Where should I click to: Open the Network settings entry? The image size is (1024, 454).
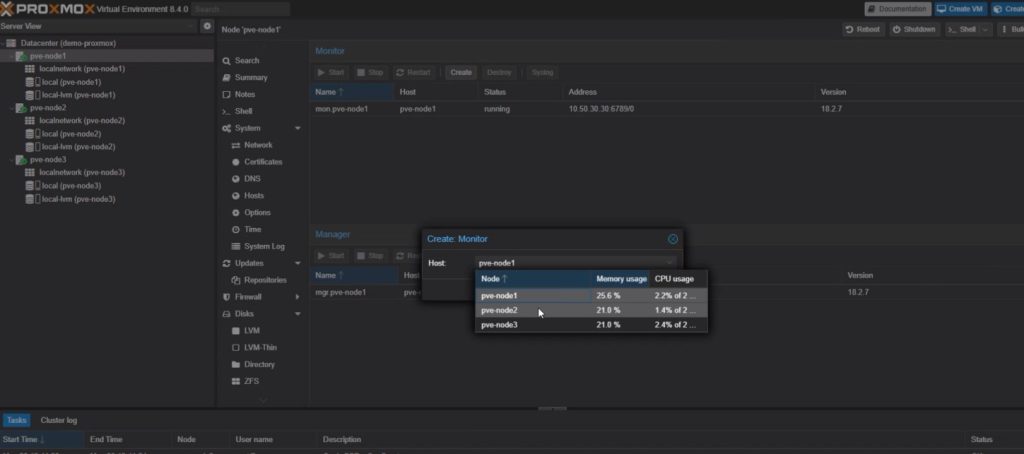[x=258, y=145]
